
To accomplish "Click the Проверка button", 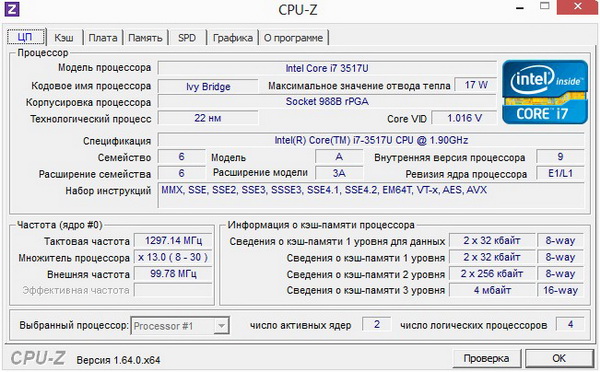I will pyautogui.click(x=486, y=359).
